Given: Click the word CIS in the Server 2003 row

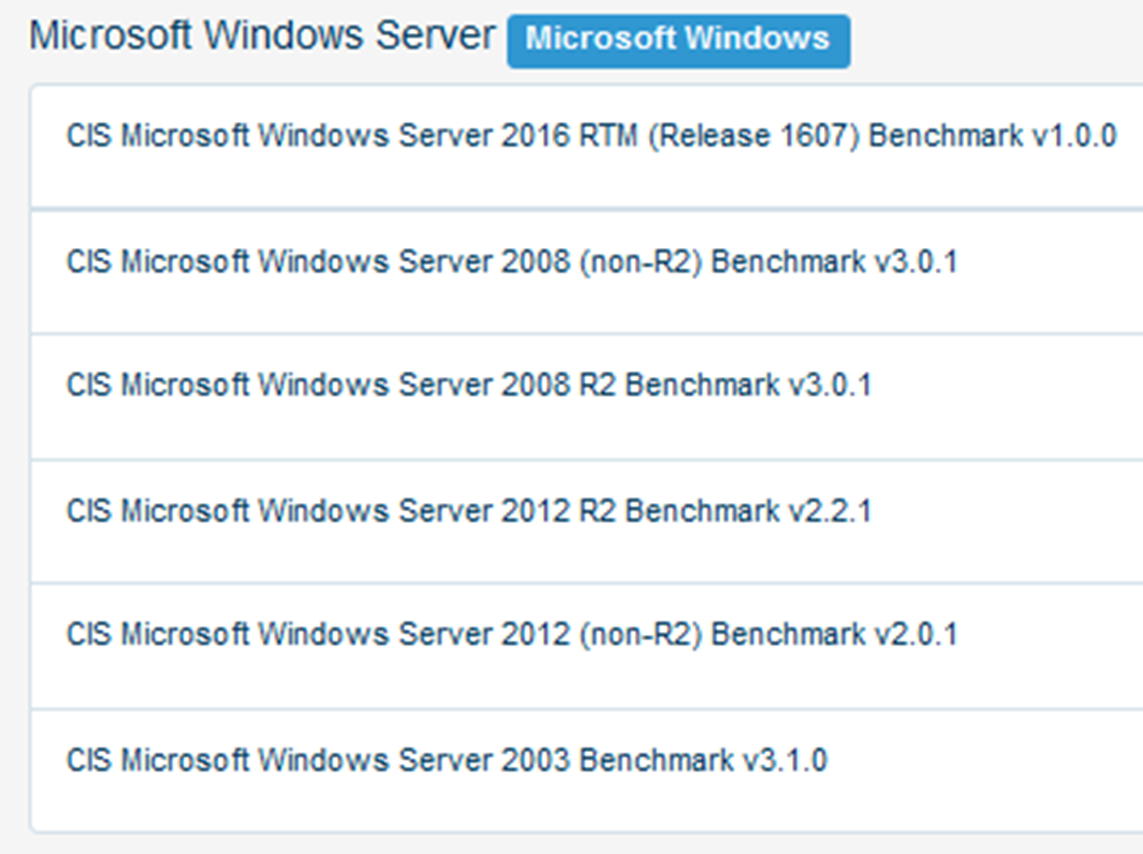Looking at the screenshot, I should click(x=88, y=761).
